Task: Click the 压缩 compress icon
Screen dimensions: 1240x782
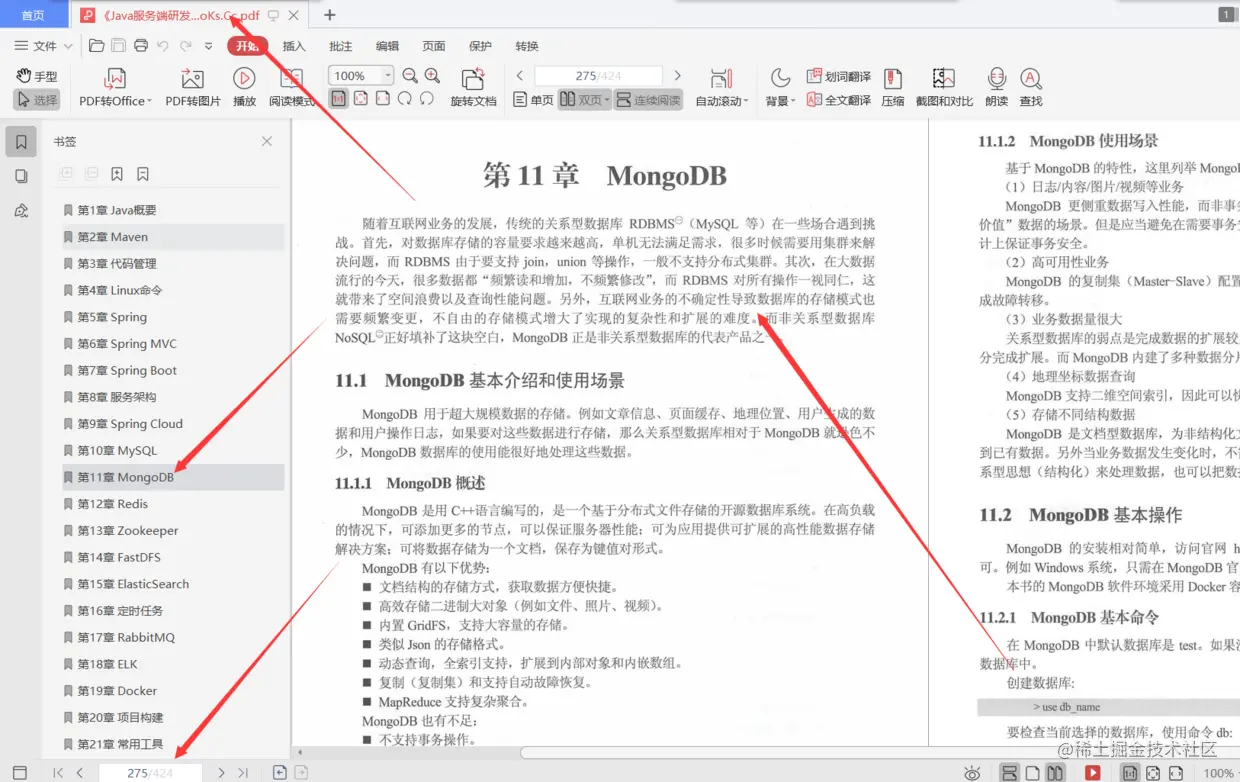Action: [892, 88]
